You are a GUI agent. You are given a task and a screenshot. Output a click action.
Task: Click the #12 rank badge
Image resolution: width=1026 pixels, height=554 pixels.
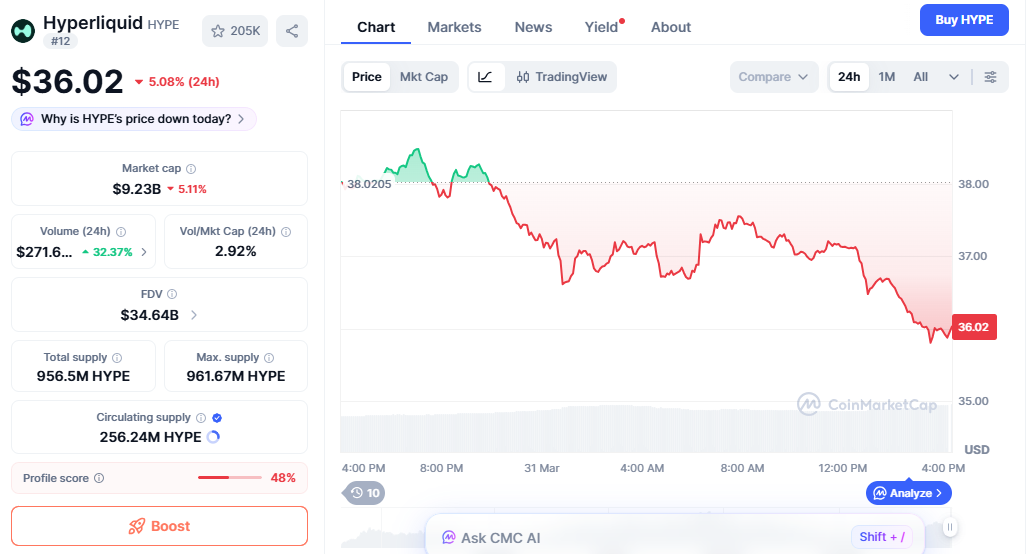tap(60, 41)
